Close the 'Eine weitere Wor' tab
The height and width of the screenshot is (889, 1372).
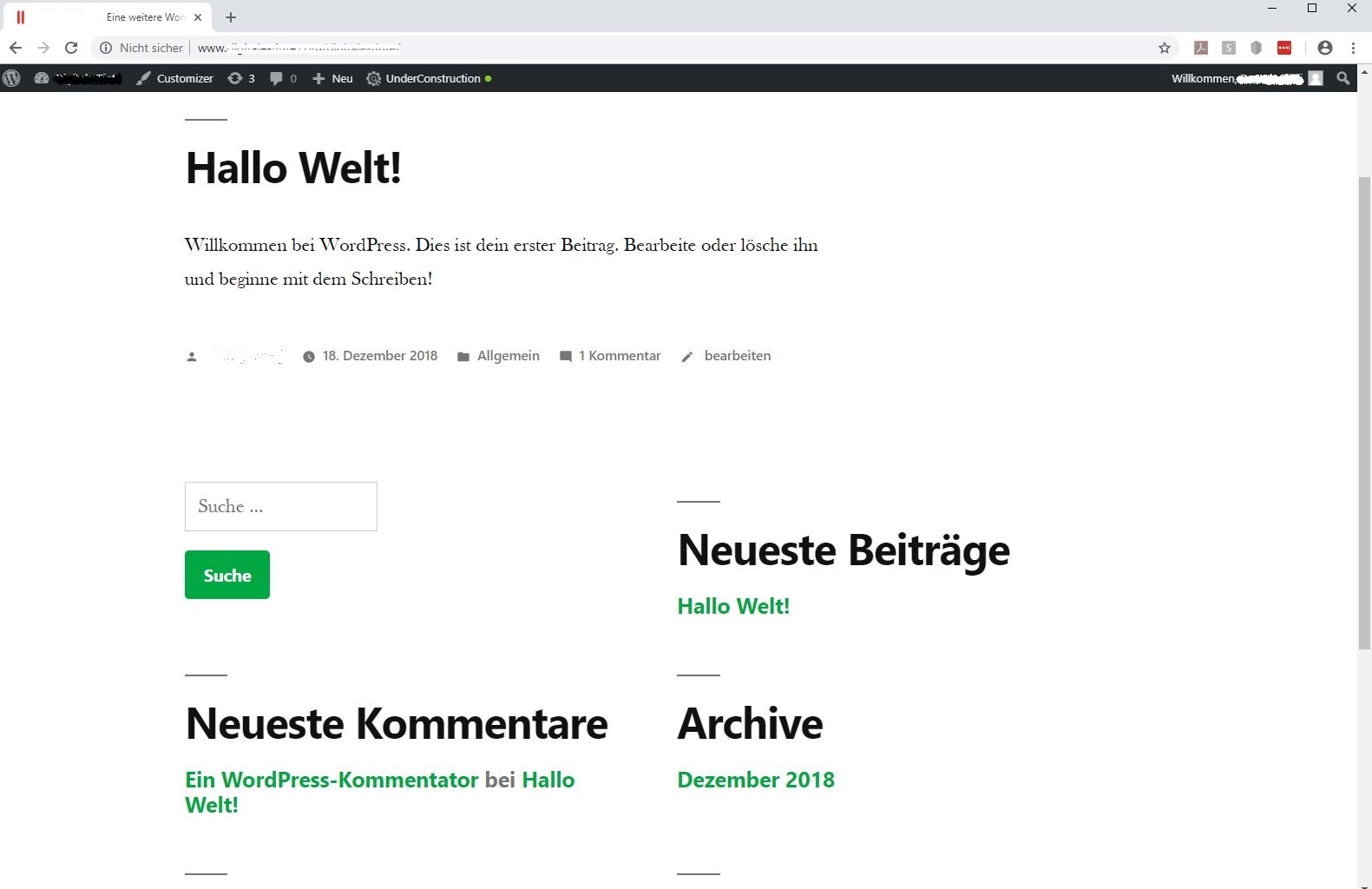pyautogui.click(x=198, y=17)
